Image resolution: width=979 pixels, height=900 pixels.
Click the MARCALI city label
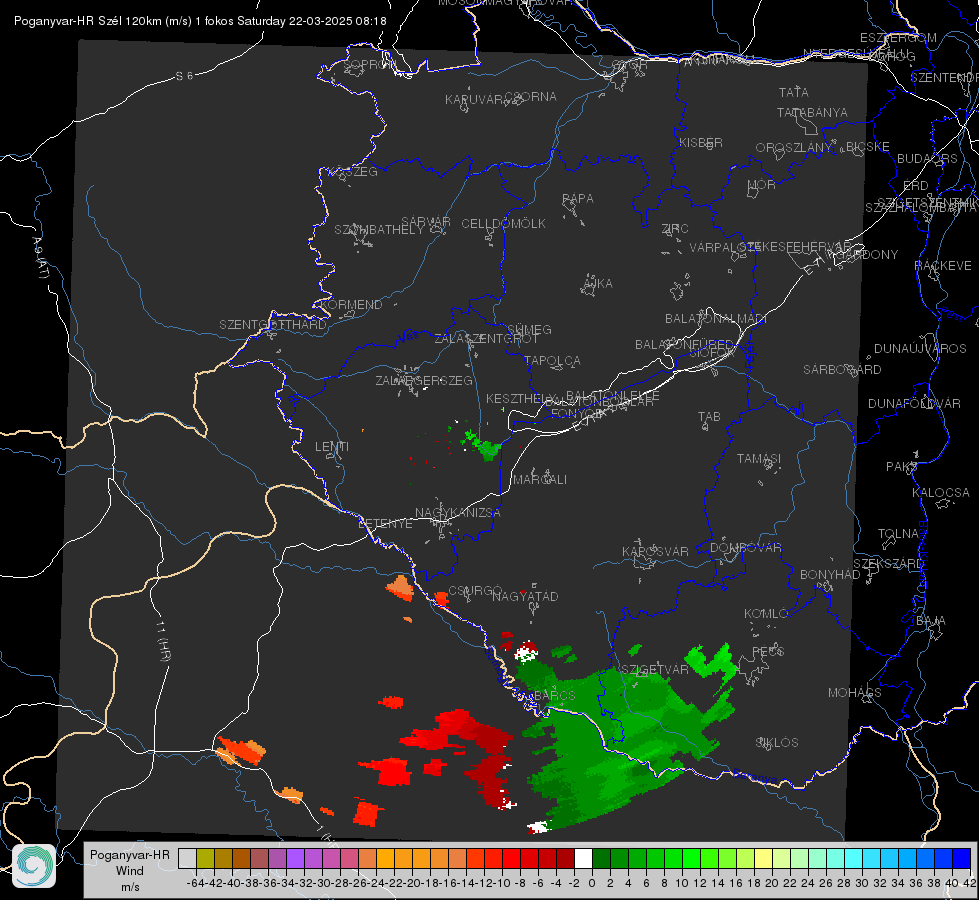(540, 480)
